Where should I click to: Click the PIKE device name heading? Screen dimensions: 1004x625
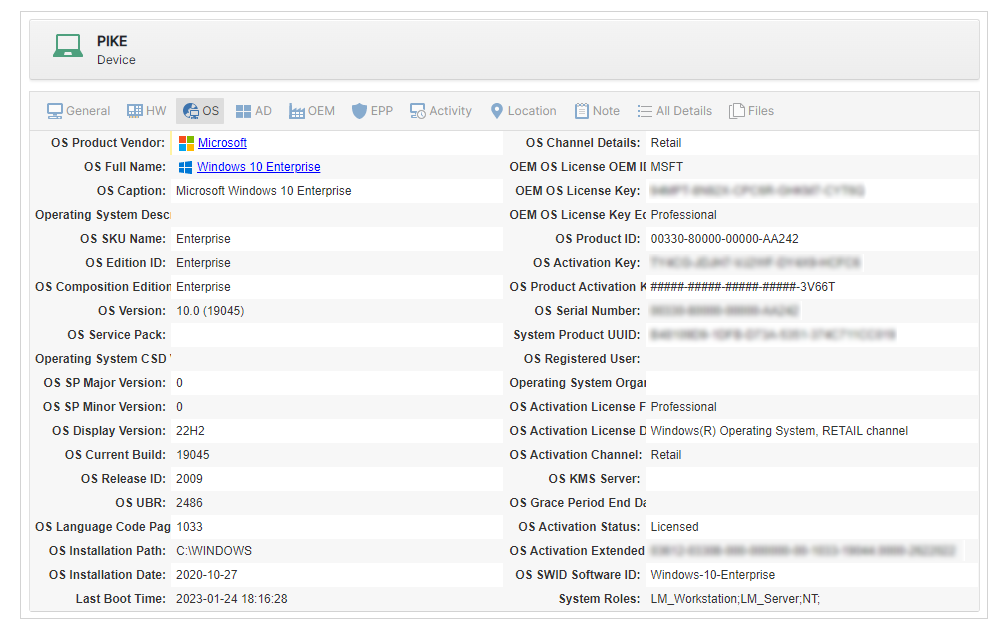point(112,41)
